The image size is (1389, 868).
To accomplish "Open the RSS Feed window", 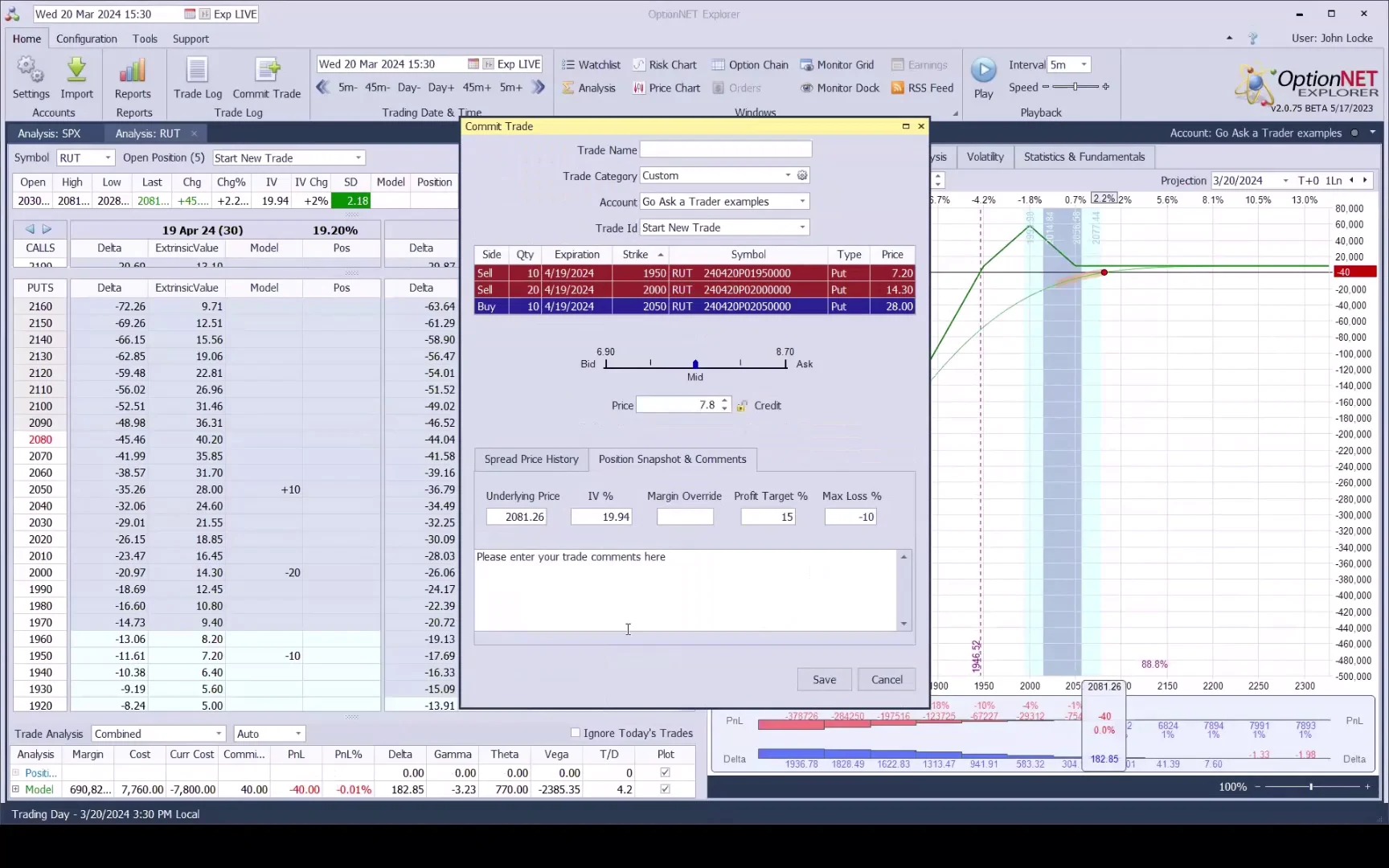I will pyautogui.click(x=923, y=88).
